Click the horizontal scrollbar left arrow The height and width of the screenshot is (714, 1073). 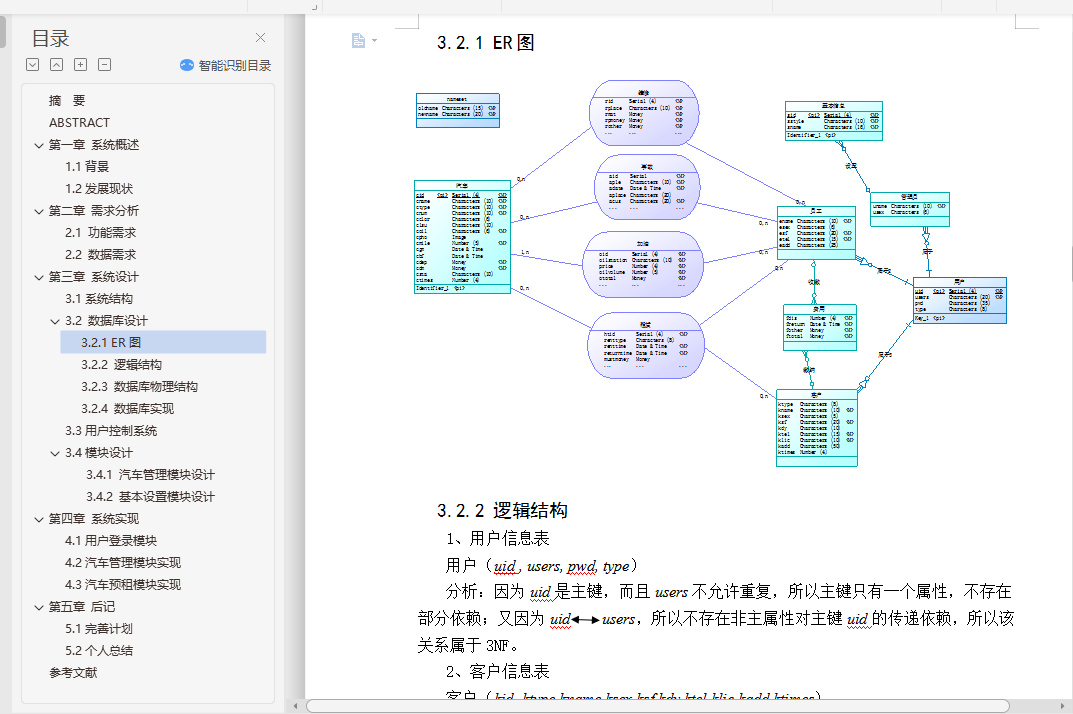[295, 706]
